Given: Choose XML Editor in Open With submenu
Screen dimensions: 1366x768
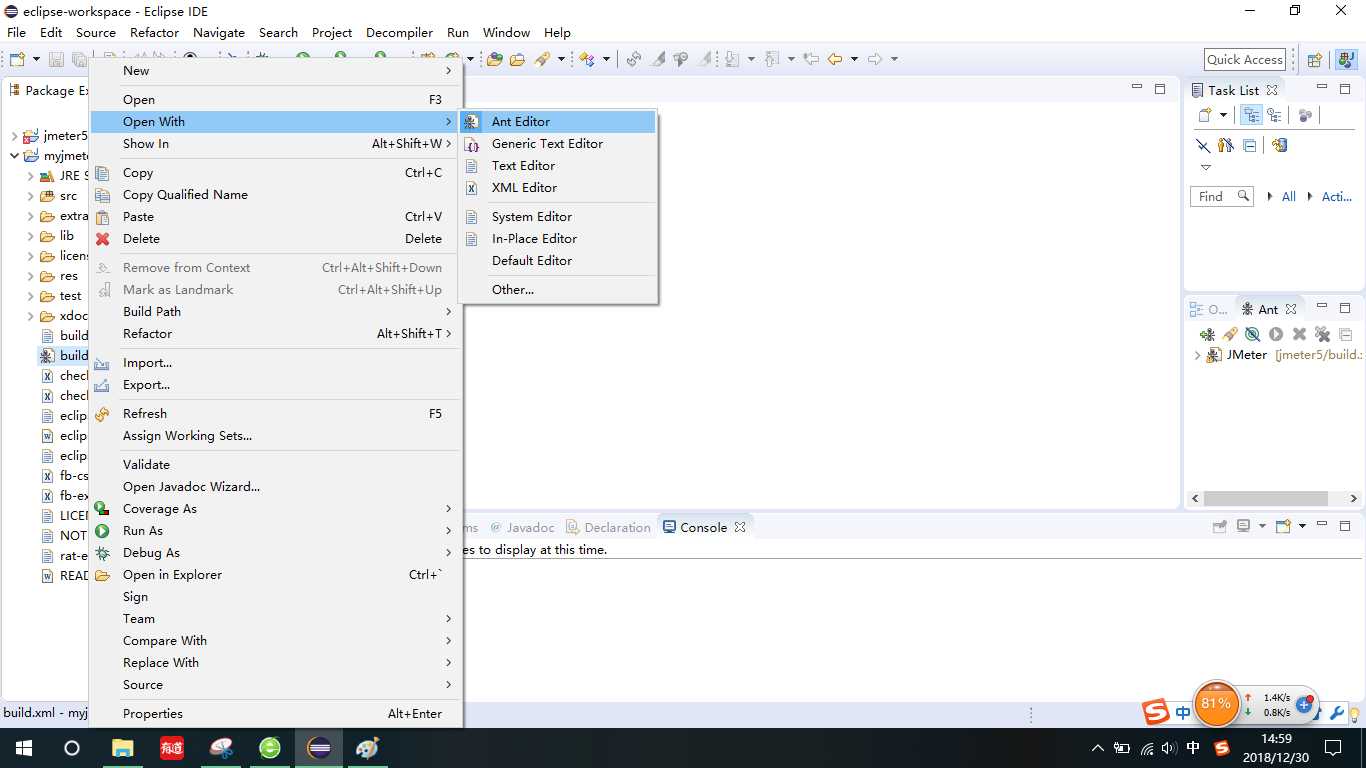Looking at the screenshot, I should pos(557,187).
